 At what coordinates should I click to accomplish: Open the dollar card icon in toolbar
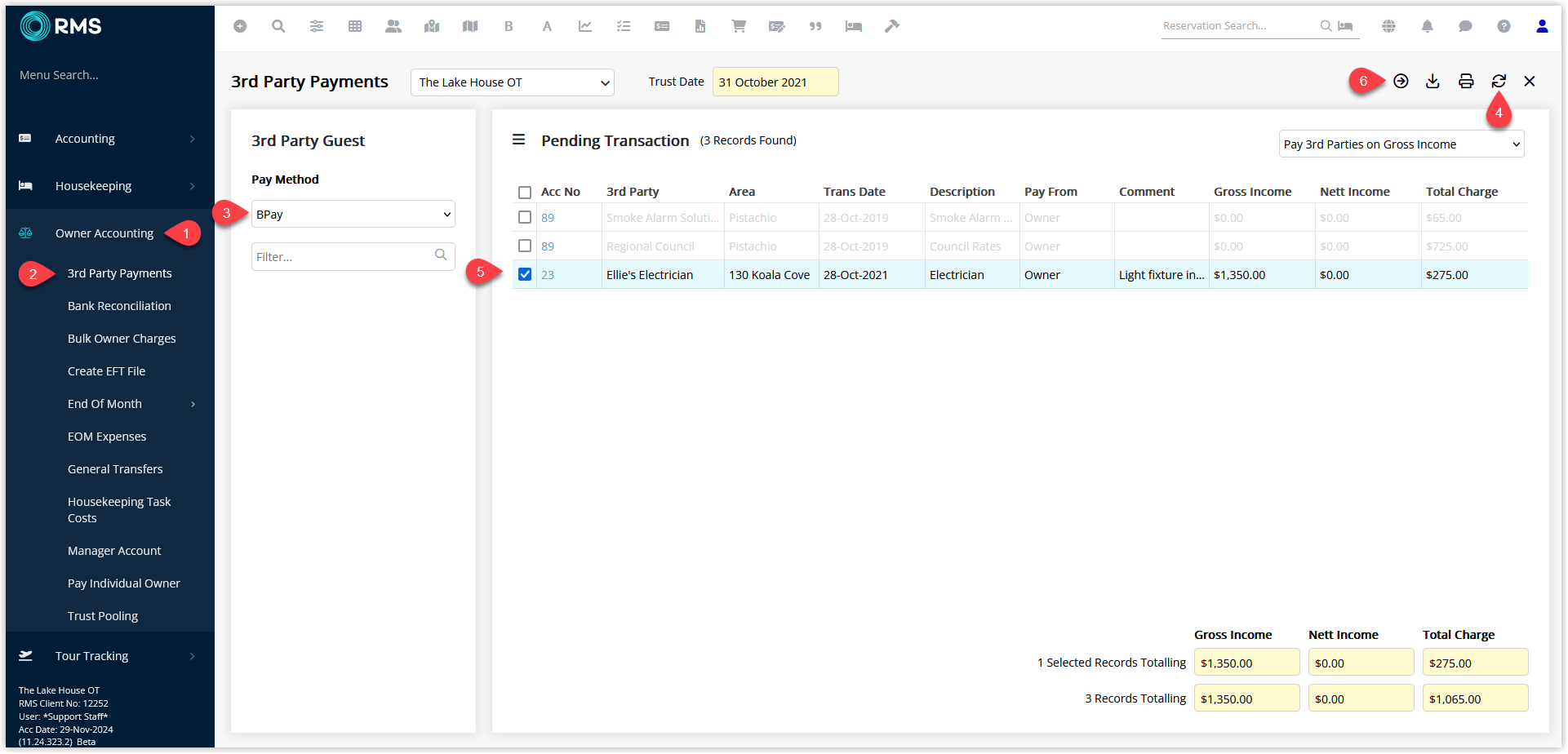point(662,26)
